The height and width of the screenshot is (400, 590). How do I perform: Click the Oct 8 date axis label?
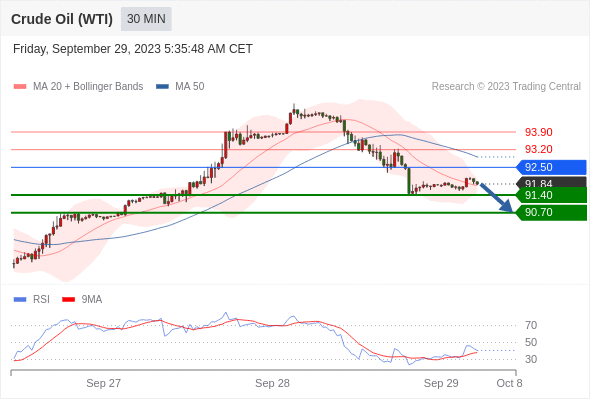pyautogui.click(x=509, y=383)
